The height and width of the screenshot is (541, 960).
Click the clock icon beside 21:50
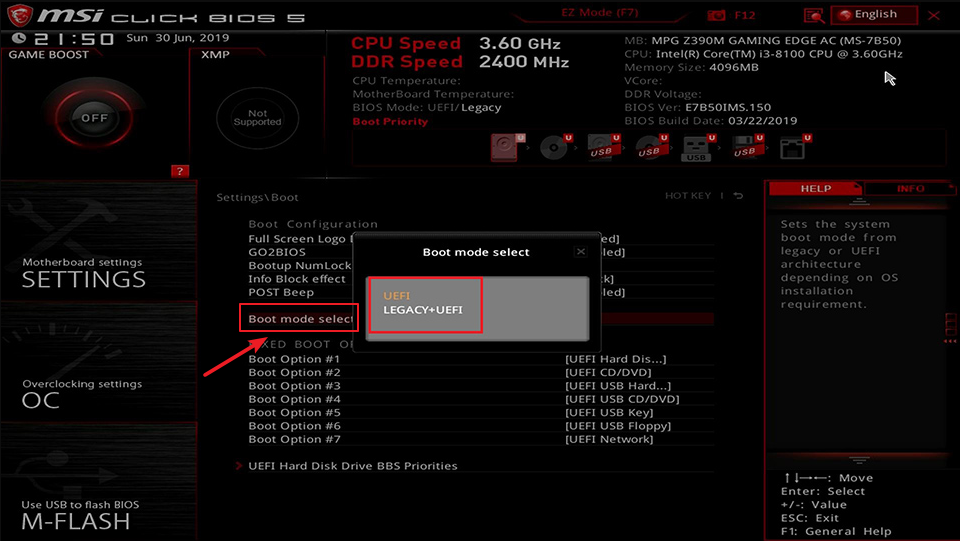tap(19, 39)
